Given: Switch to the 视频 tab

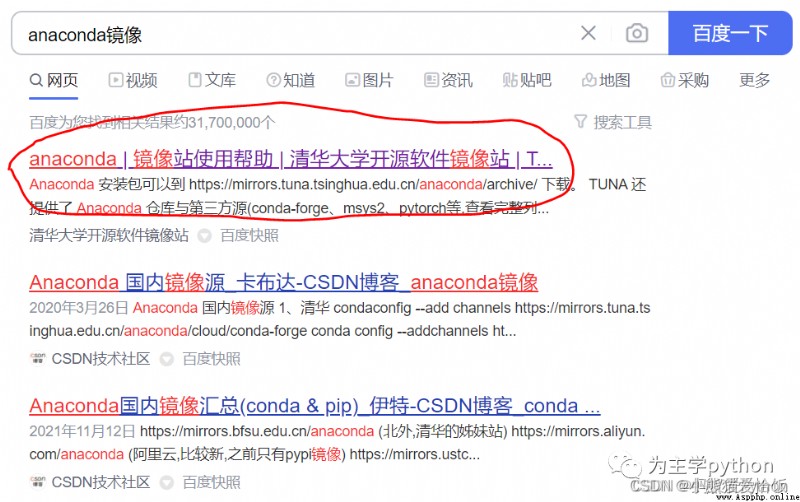Looking at the screenshot, I should (133, 80).
